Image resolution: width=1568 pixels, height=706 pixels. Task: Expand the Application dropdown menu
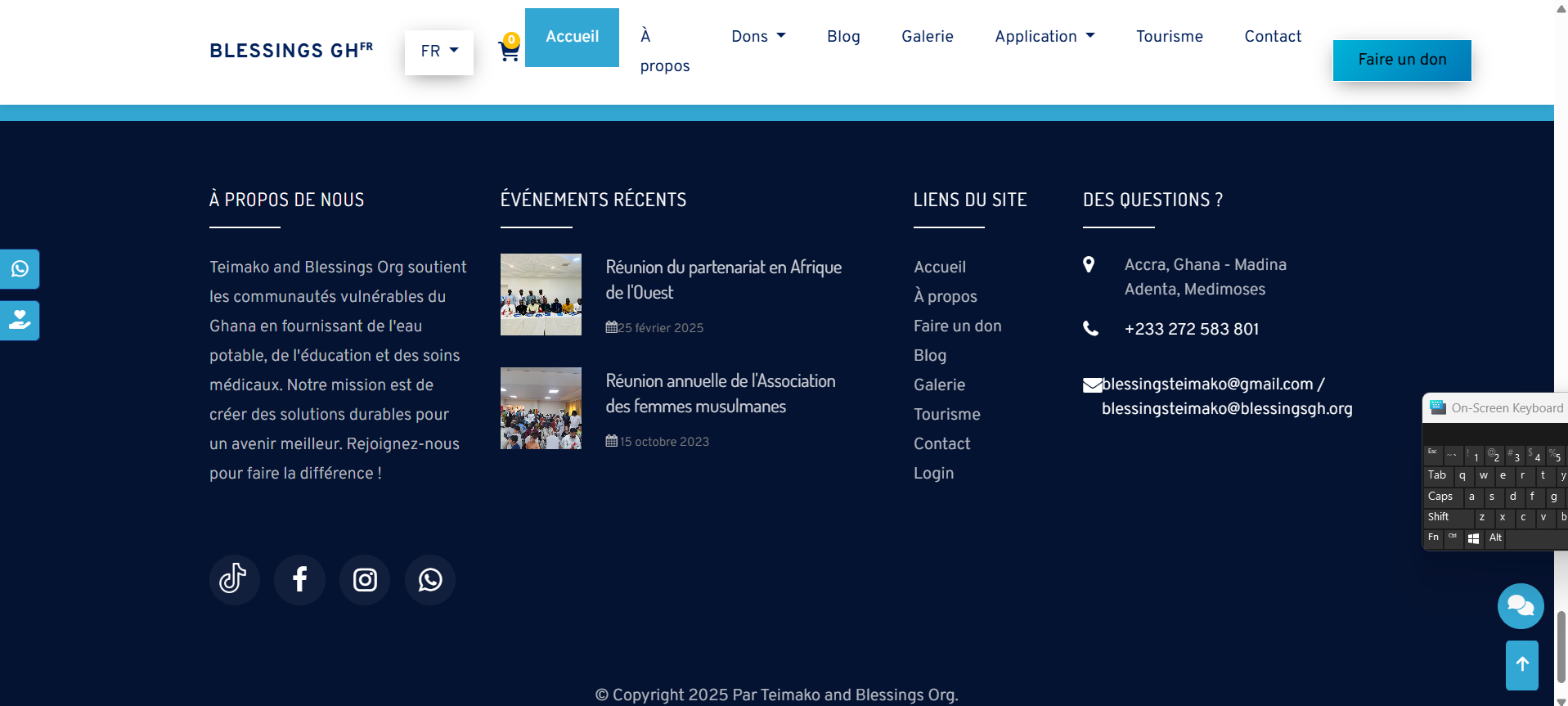pyautogui.click(x=1045, y=36)
